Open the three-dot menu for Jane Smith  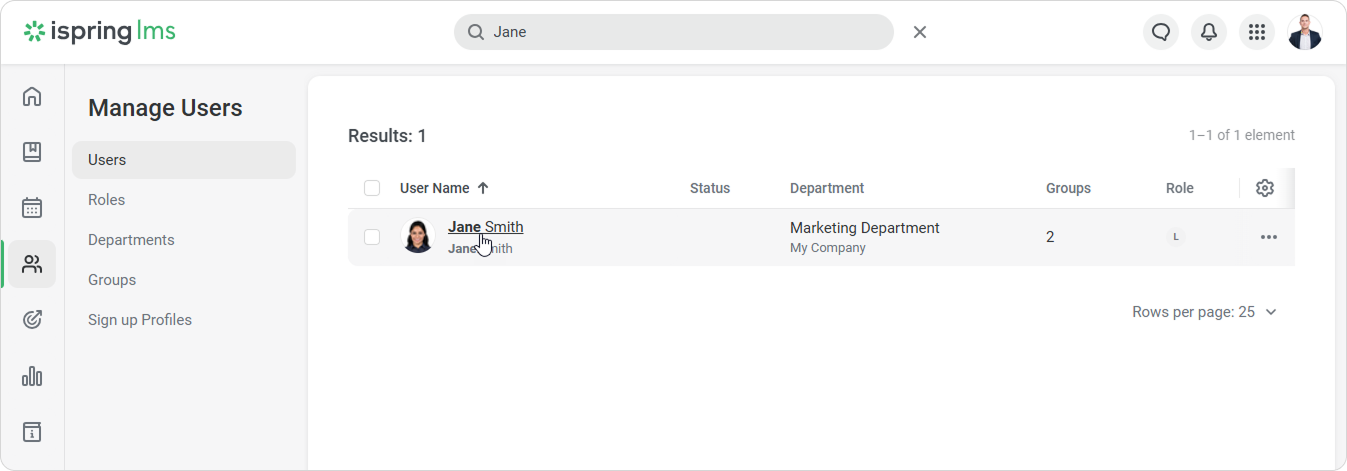click(1268, 237)
